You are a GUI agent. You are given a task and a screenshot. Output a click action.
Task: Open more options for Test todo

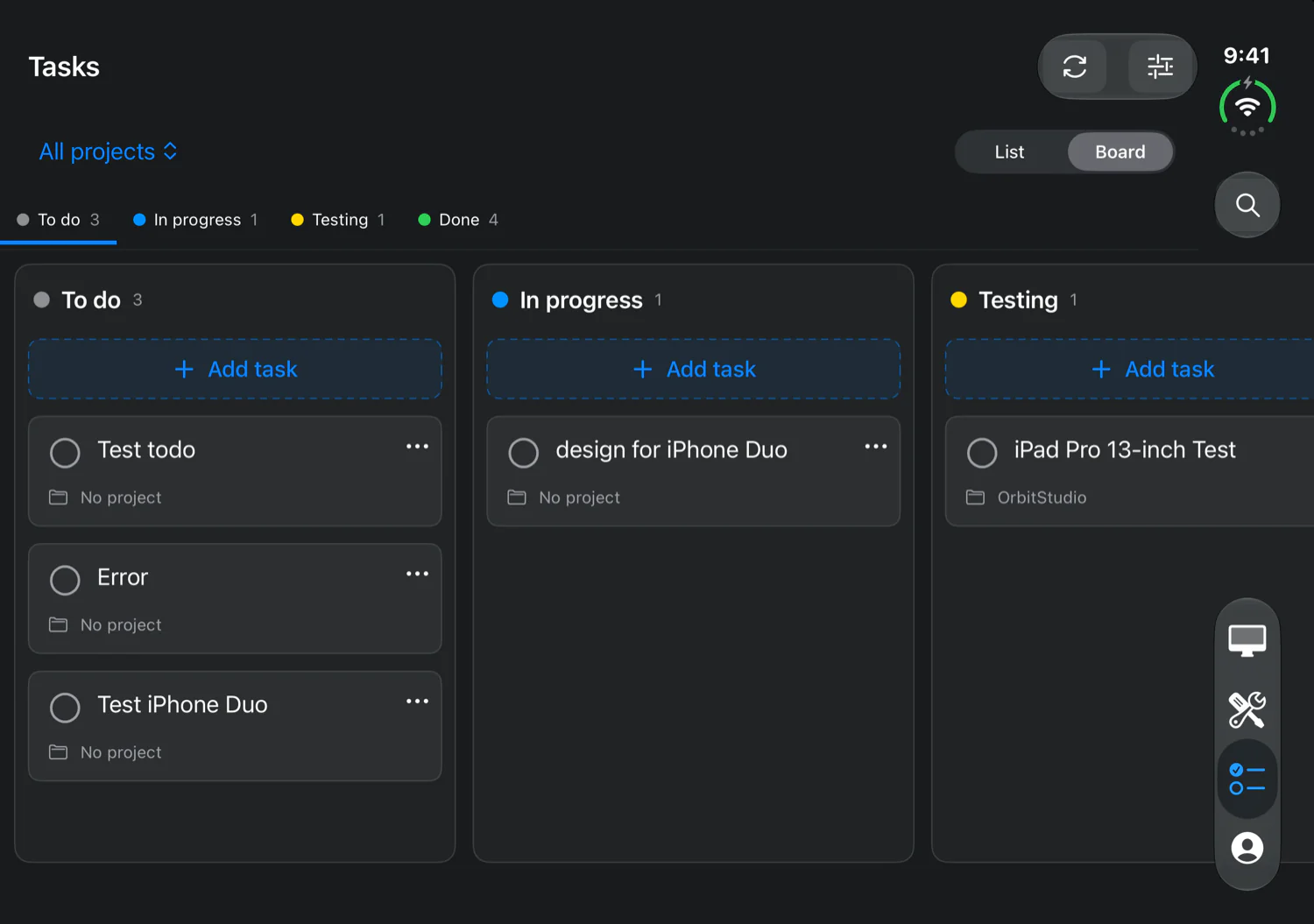pyautogui.click(x=417, y=447)
